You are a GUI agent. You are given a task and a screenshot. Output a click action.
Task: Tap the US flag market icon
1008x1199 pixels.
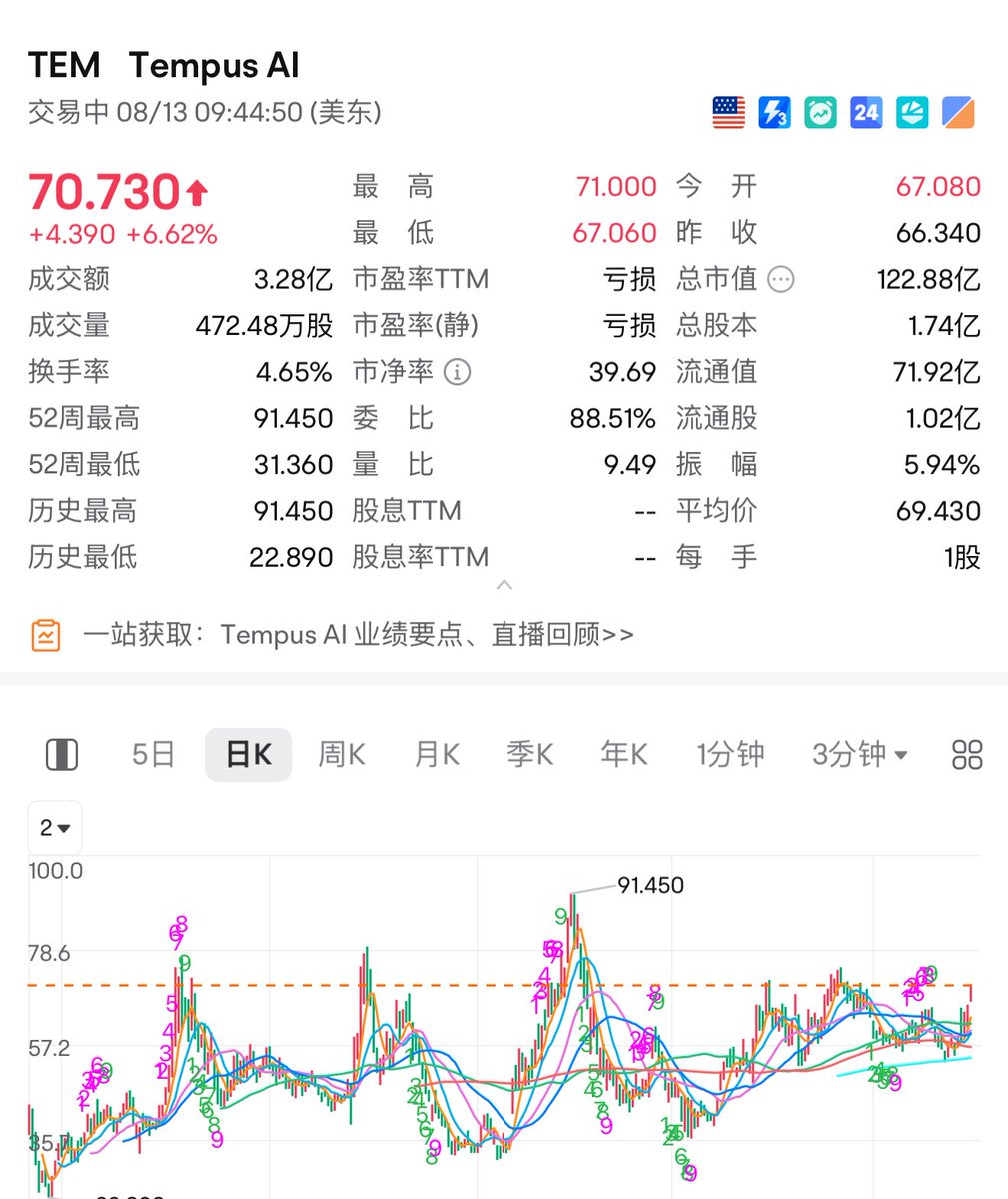click(729, 113)
